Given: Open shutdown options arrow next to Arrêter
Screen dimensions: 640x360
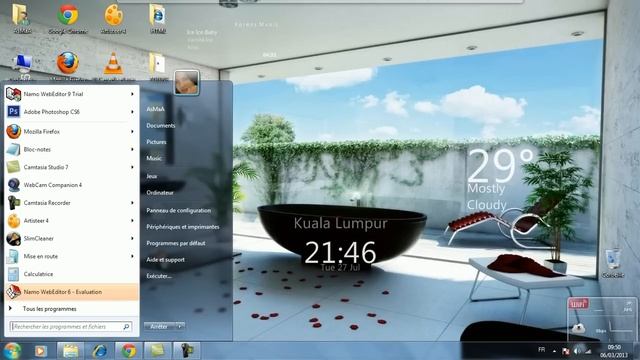Looking at the screenshot, I should pyautogui.click(x=180, y=327).
